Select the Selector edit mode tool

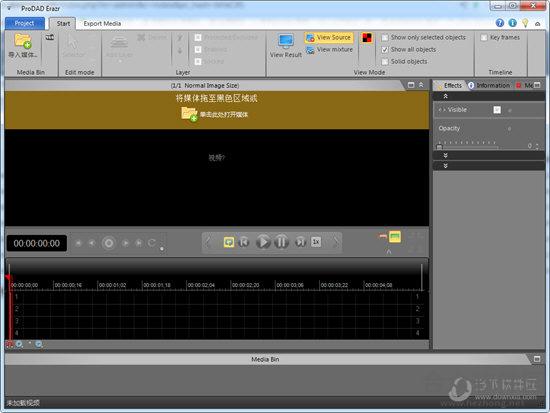point(73,46)
